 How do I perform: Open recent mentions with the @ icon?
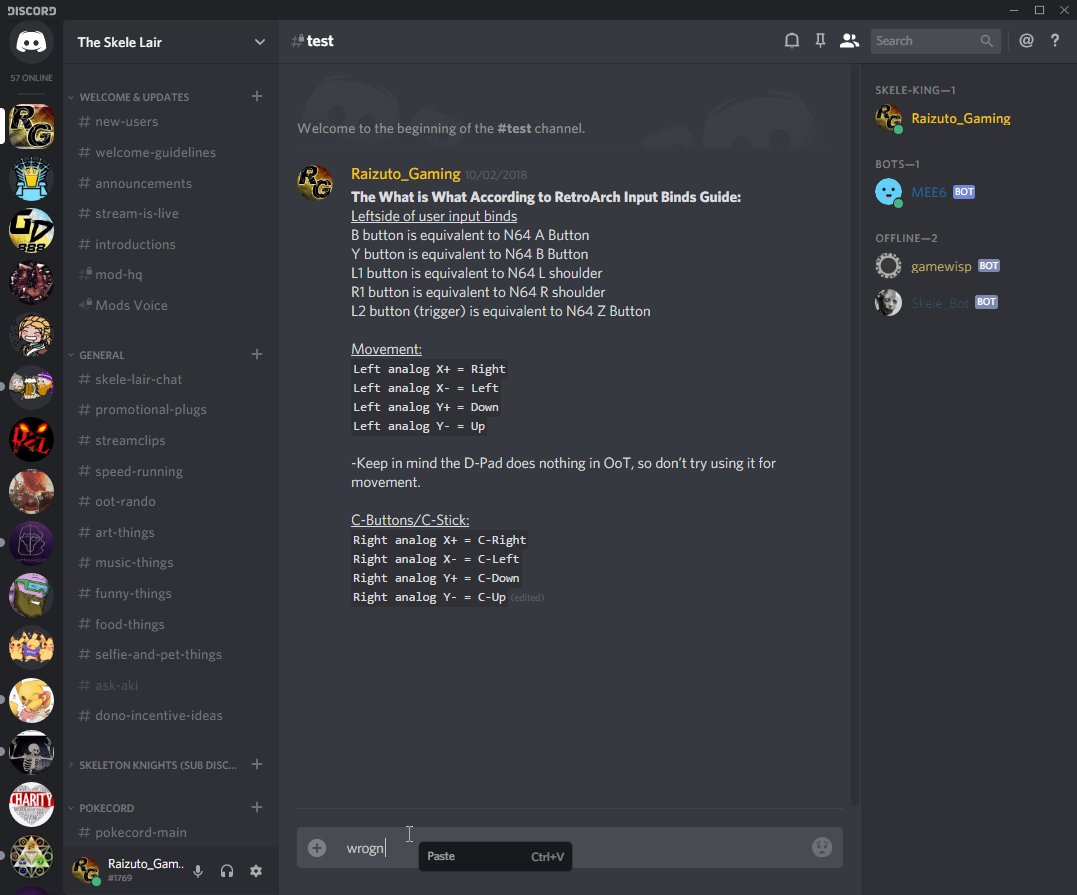tap(1025, 40)
